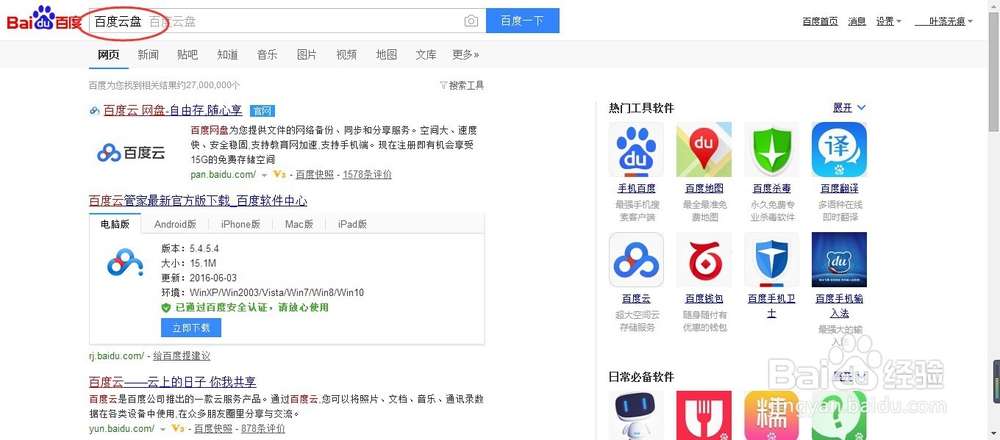This screenshot has height=440, width=1000.
Task: Open camera image search icon
Action: (471, 21)
